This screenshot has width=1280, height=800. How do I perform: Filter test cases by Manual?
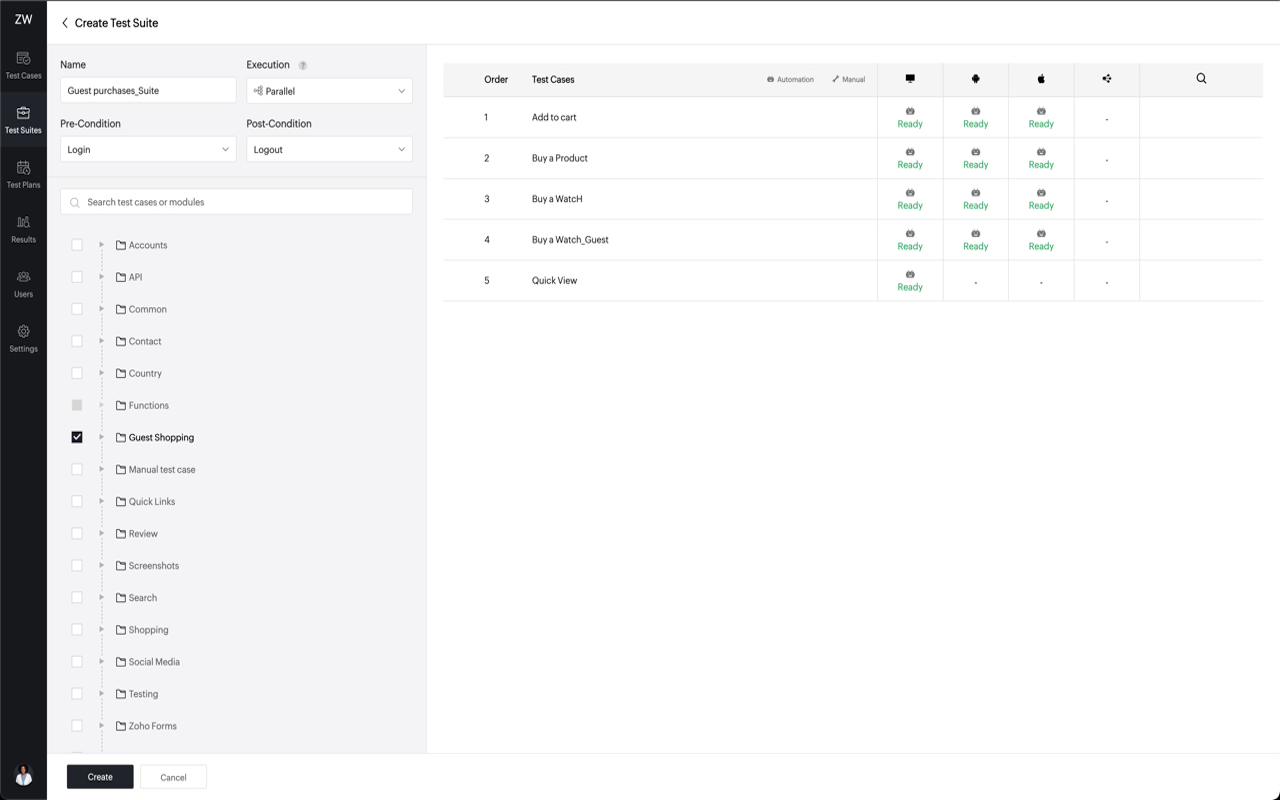pyautogui.click(x=848, y=79)
